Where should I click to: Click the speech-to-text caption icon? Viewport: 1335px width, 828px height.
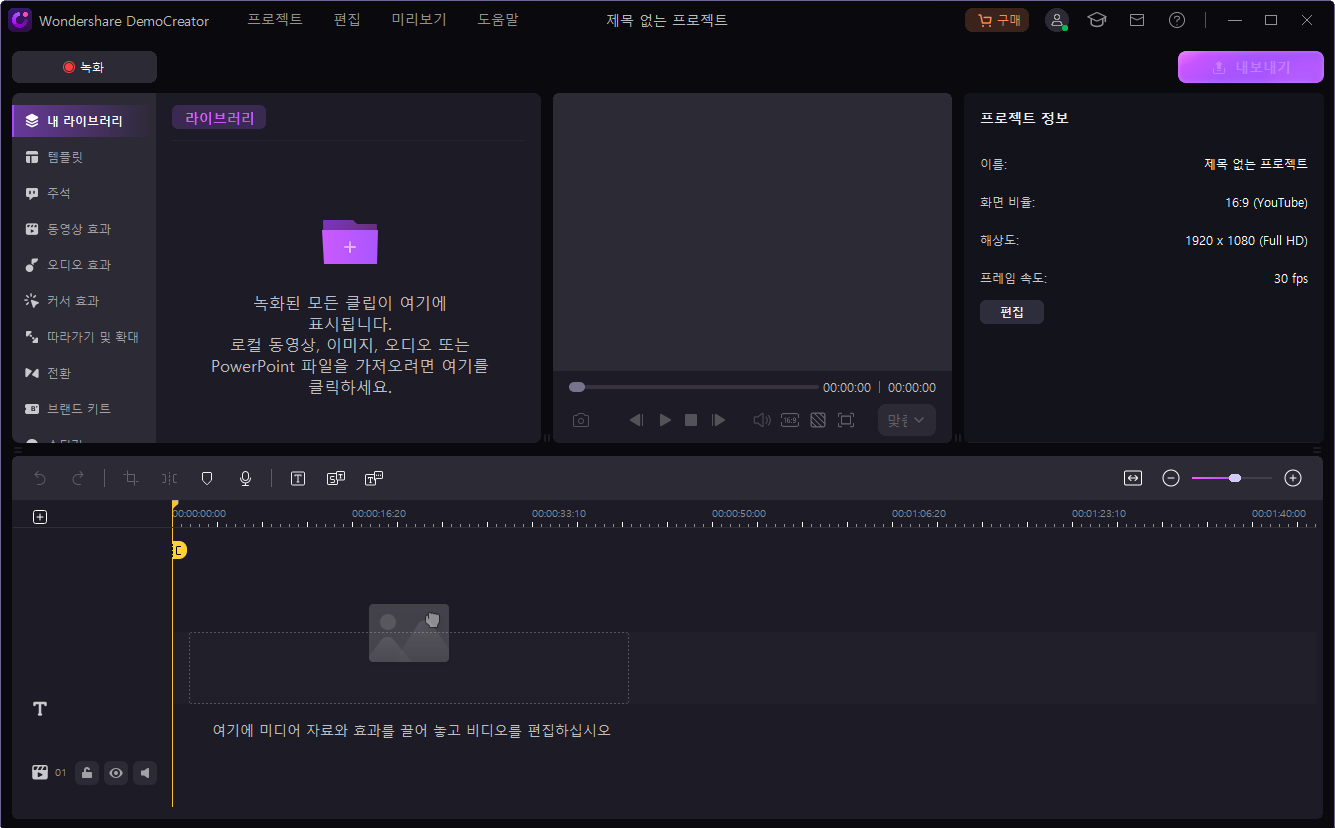point(374,479)
